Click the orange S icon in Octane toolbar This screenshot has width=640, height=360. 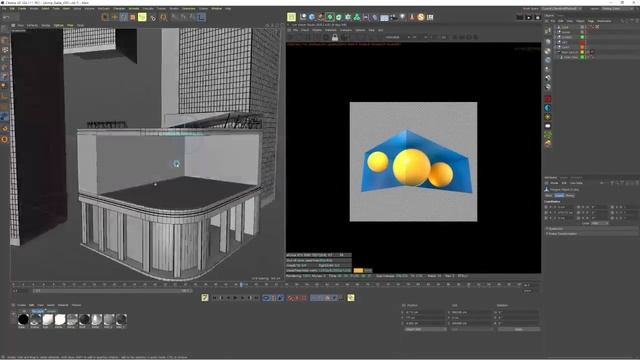coord(421,17)
